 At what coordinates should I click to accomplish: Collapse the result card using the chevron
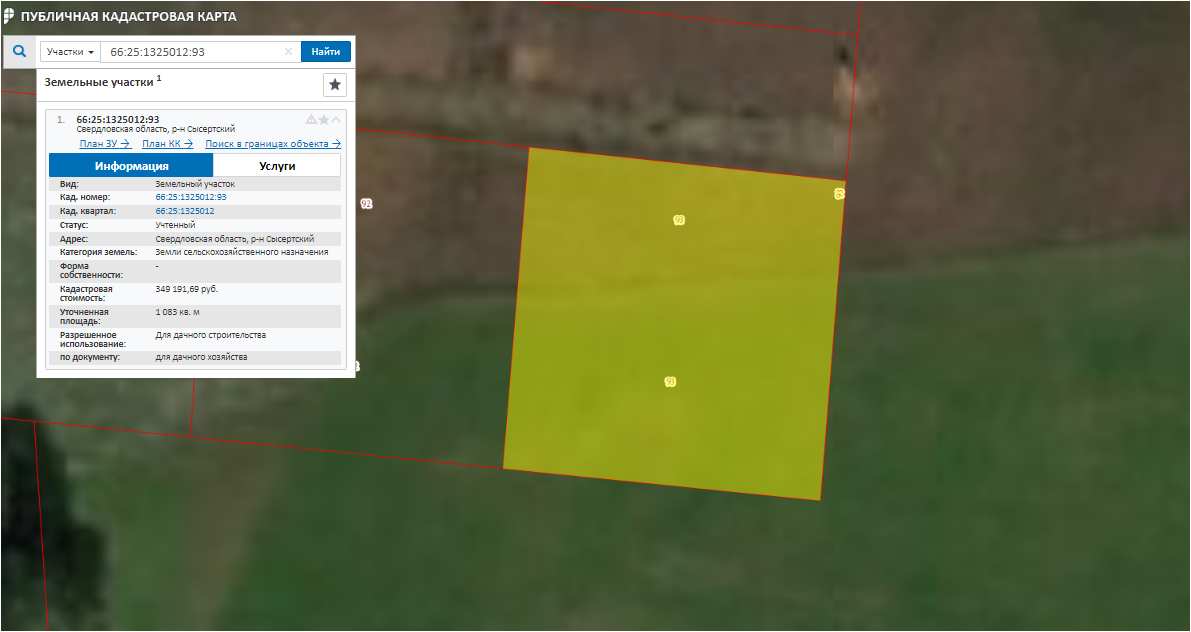point(336,120)
